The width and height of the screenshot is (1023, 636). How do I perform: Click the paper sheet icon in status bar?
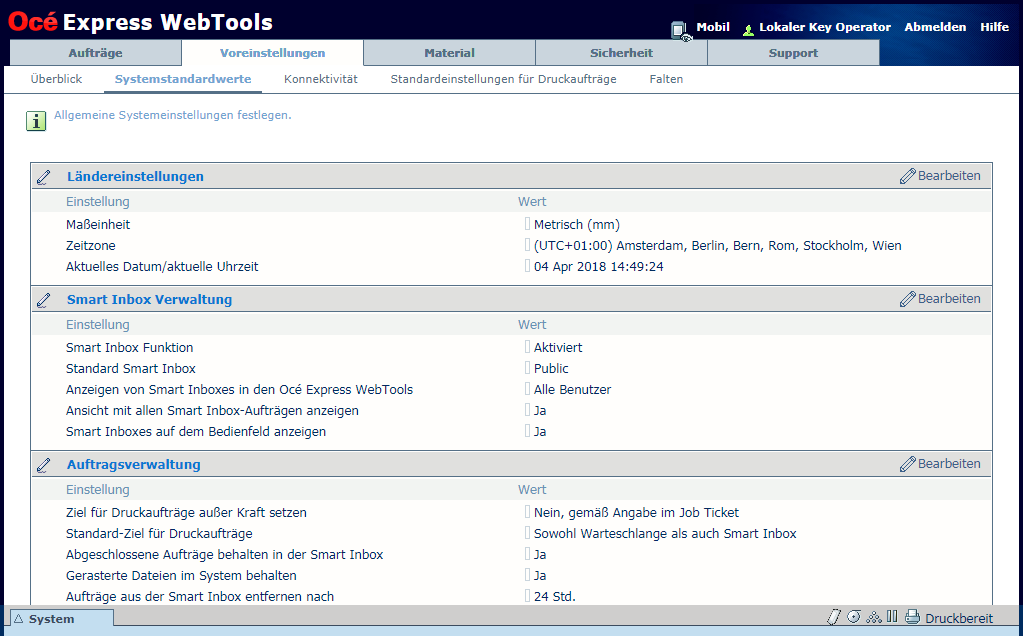[833, 617]
